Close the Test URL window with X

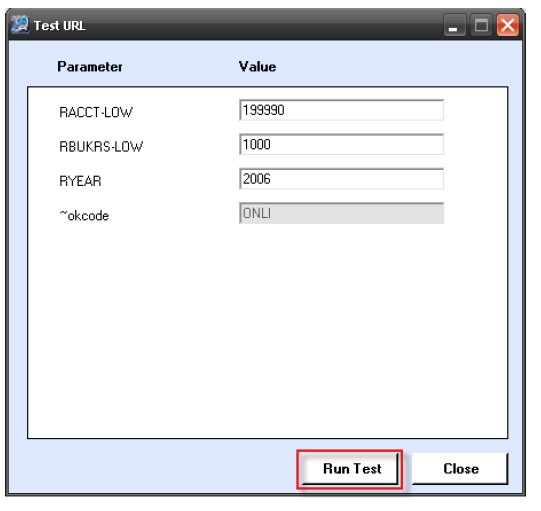[x=508, y=25]
